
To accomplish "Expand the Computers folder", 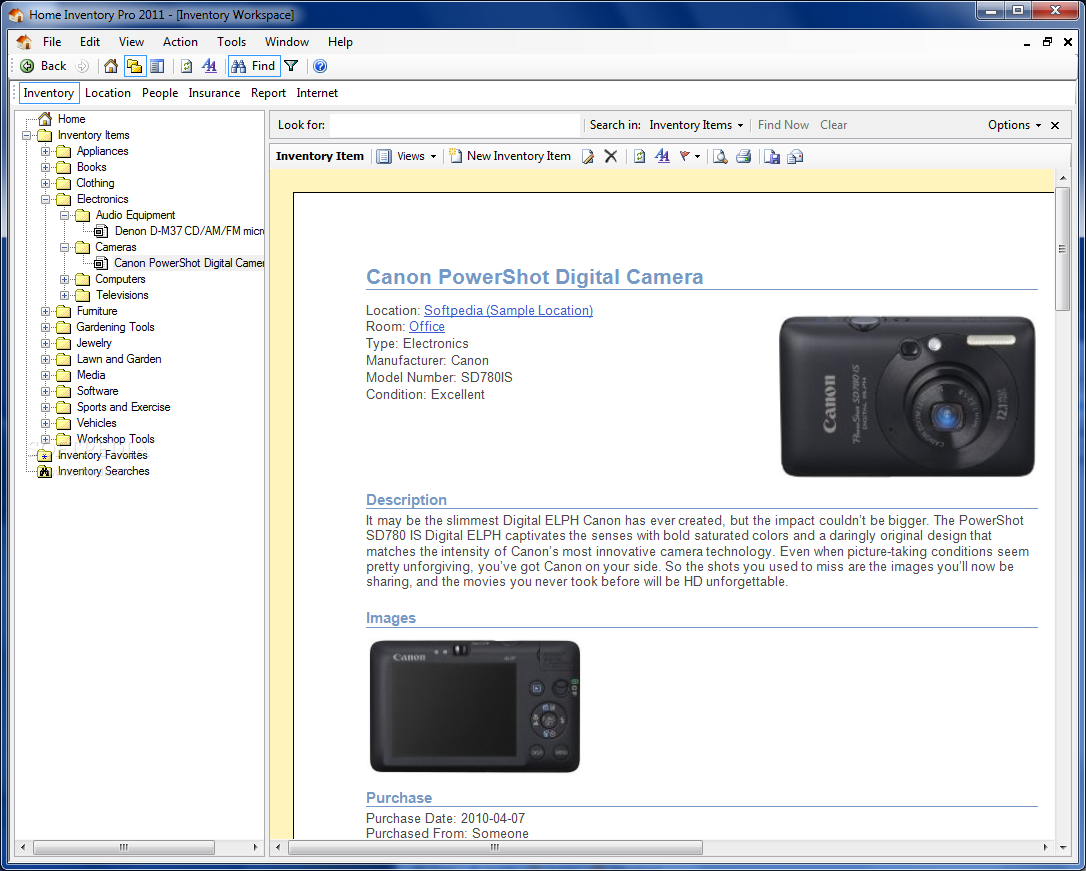I will point(64,280).
